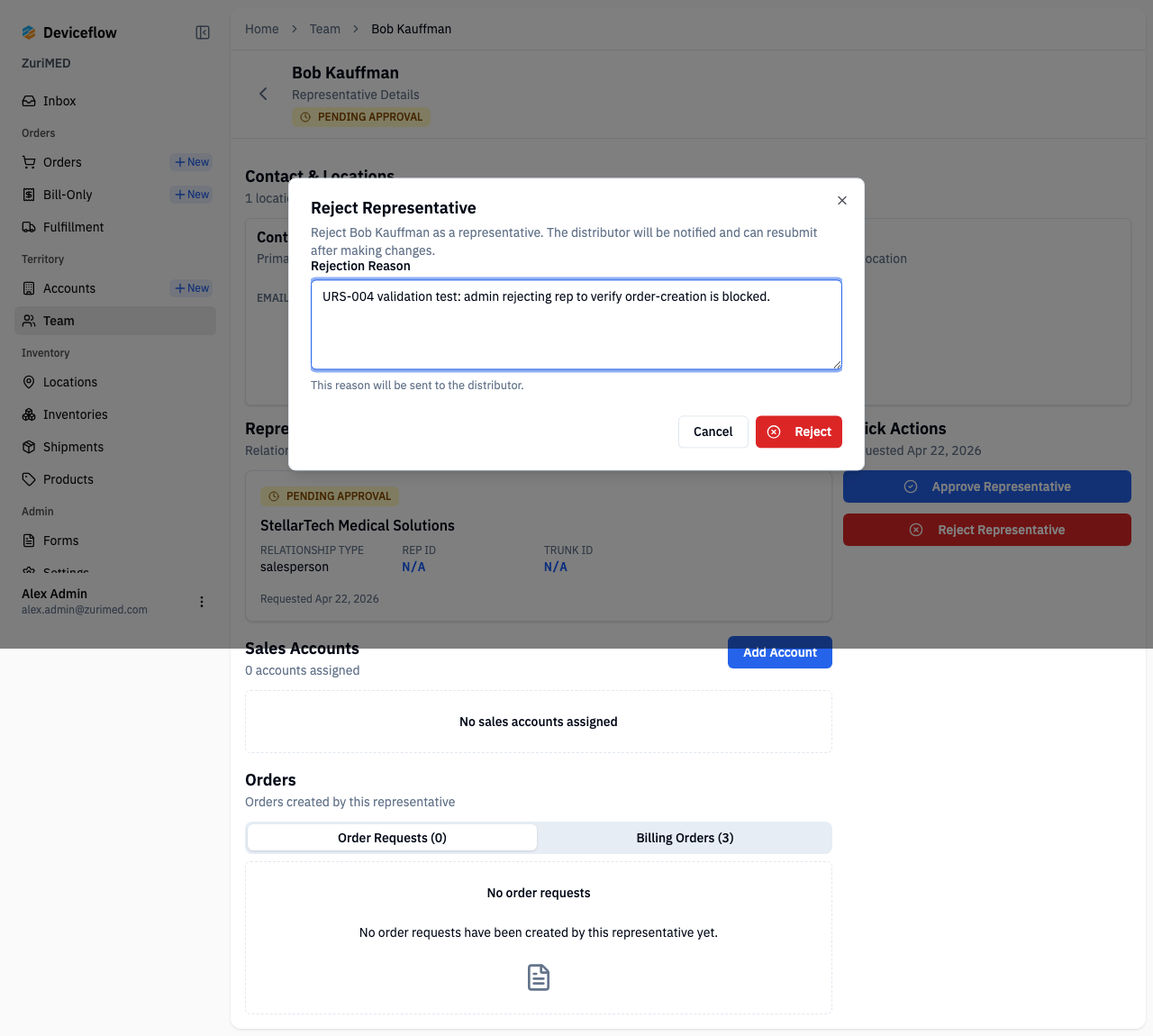Click the Accounts building icon

[29, 288]
